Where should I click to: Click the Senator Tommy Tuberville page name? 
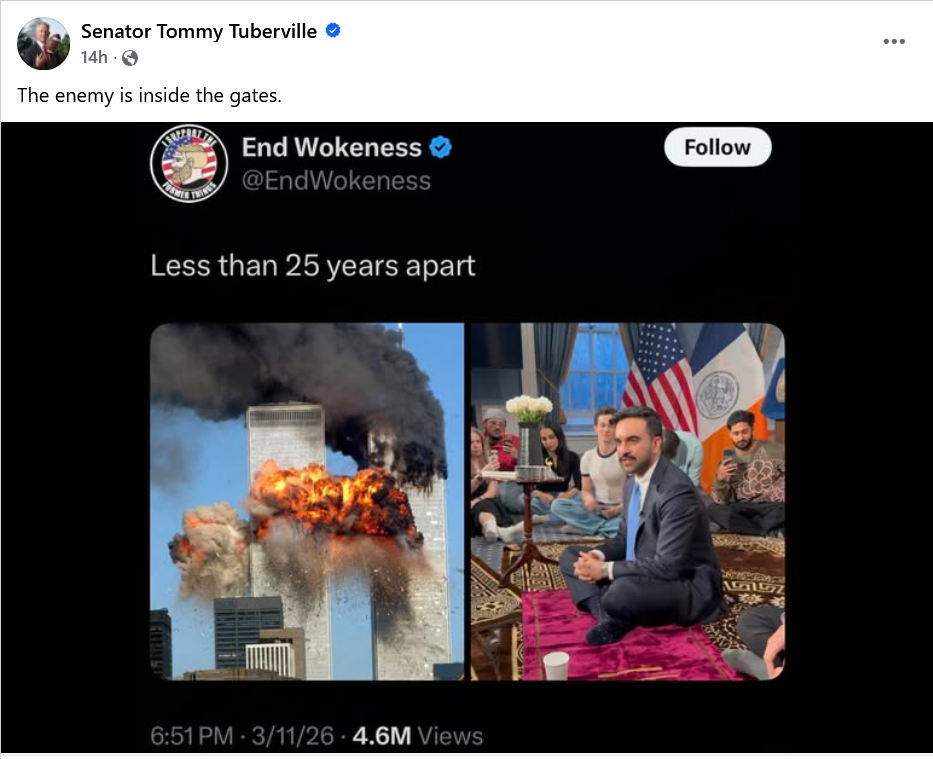199,31
